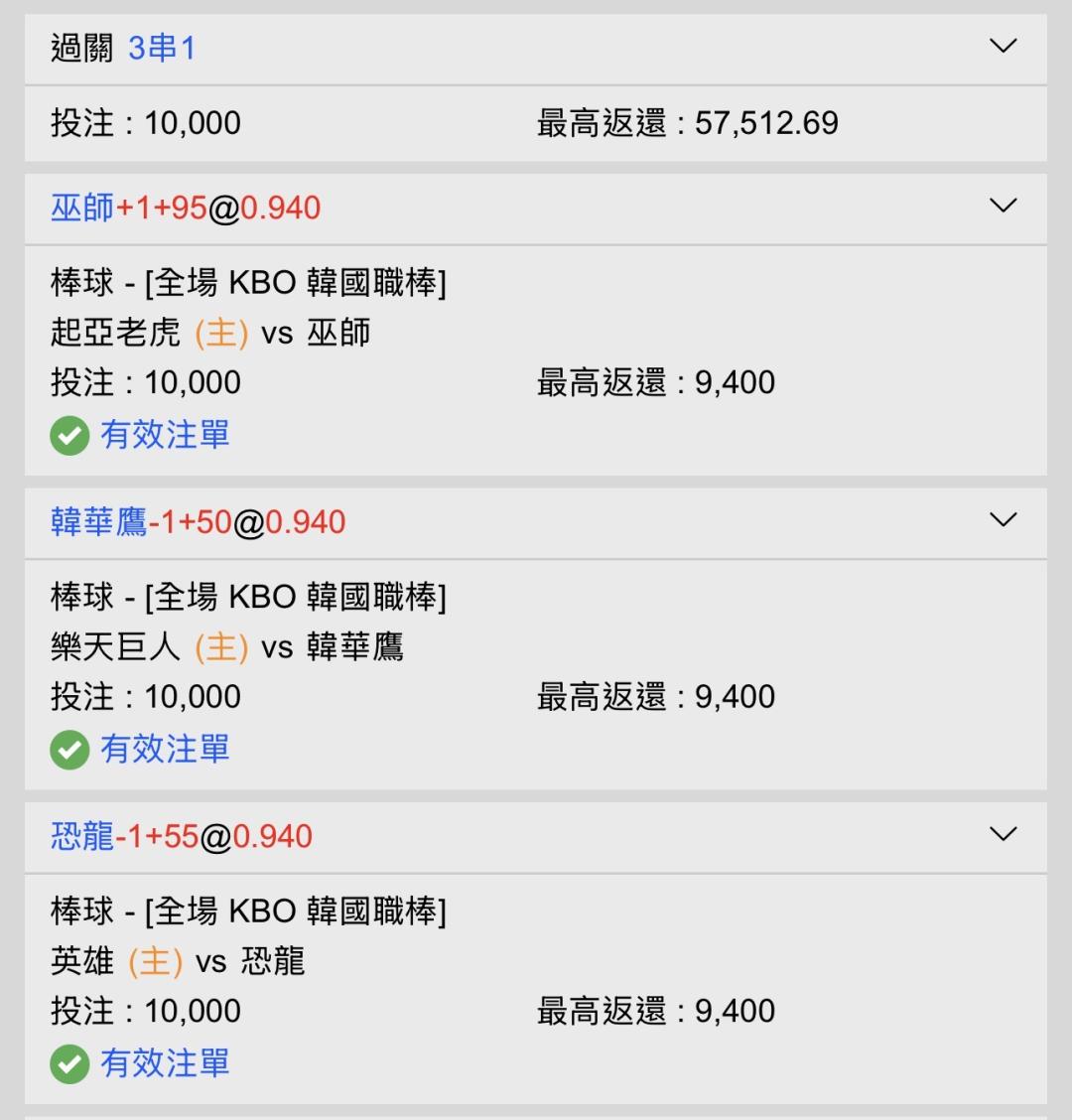Click 最高返還 9,400 in the 恐龍 card

(656, 1011)
